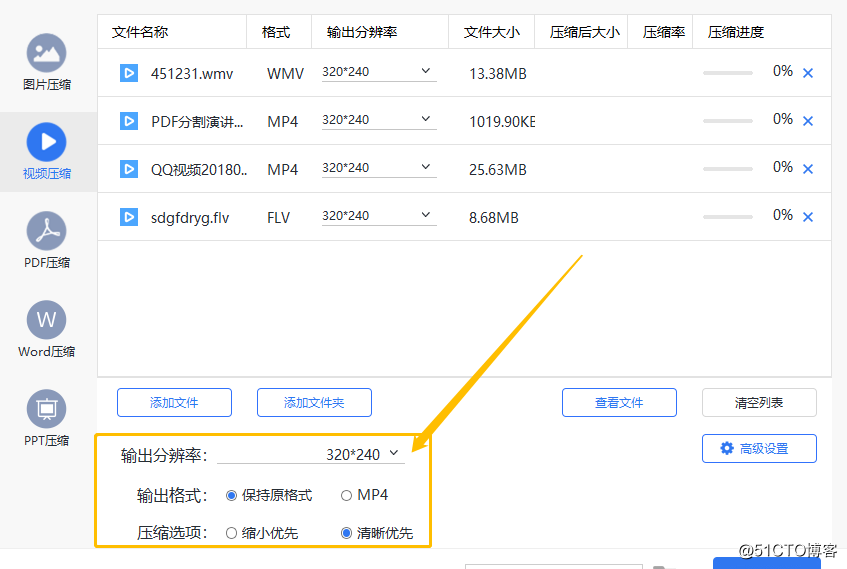
Task: Click the 13.38MB file size cell
Action: coord(498,73)
